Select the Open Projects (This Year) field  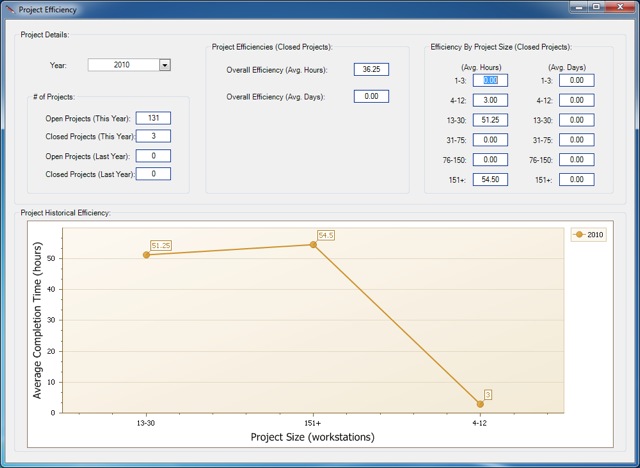coord(153,118)
